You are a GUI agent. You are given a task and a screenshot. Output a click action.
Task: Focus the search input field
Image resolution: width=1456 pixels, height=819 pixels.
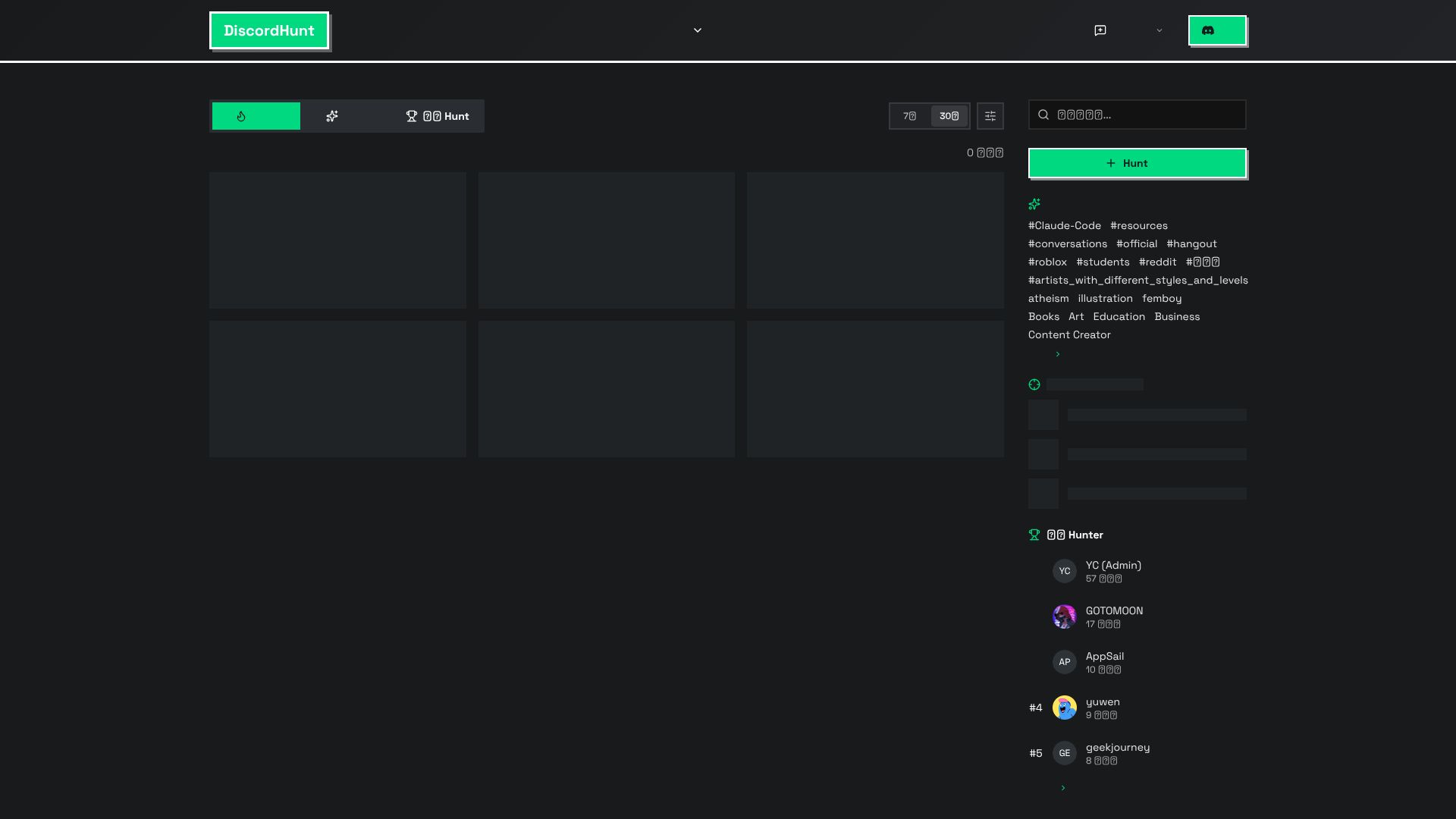click(x=1137, y=115)
